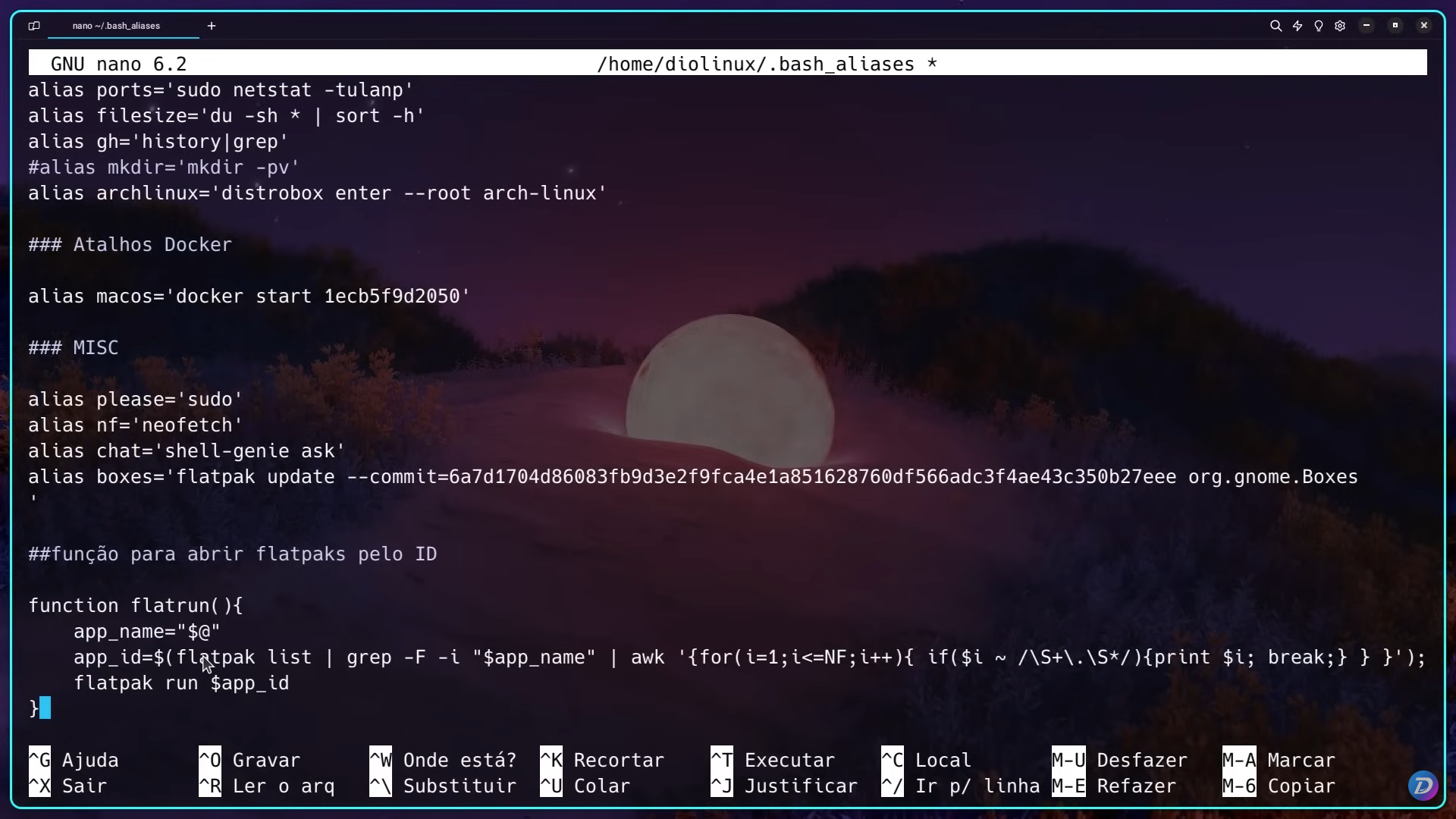Screen dimensions: 1456x819
Task: Open the search icon in the title bar
Action: (x=1276, y=25)
